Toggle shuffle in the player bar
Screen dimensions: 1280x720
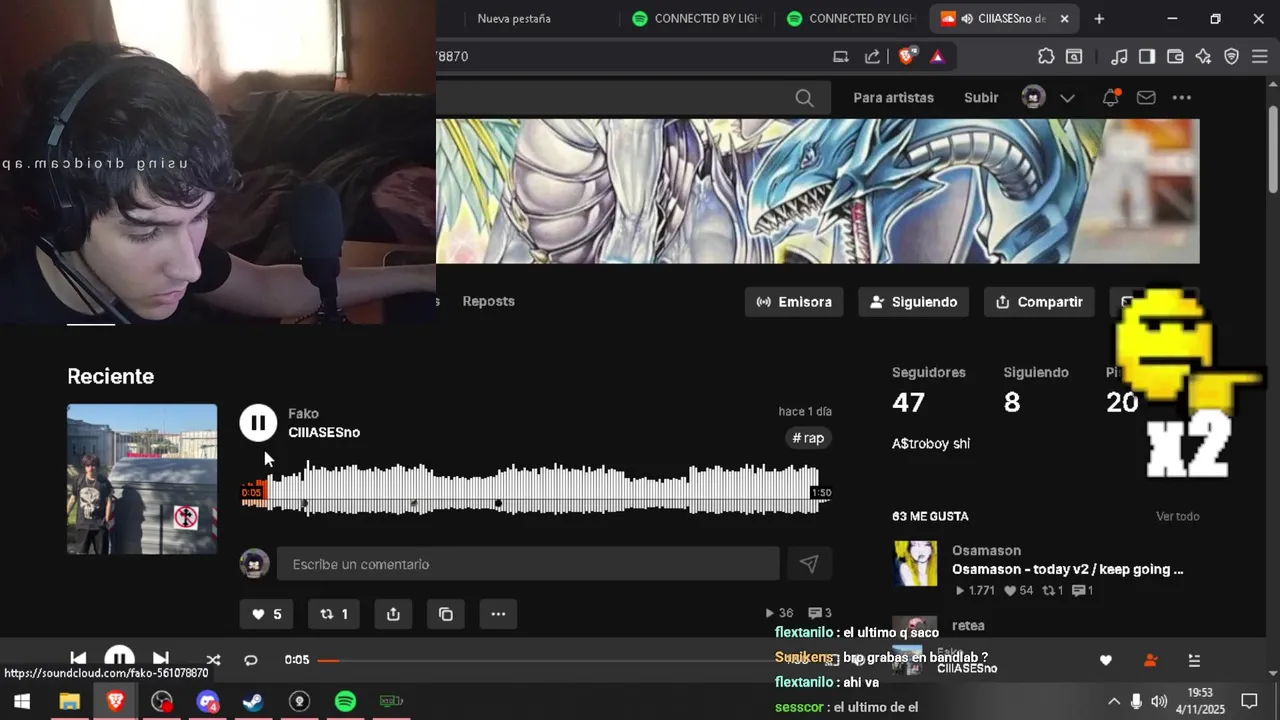[213, 660]
